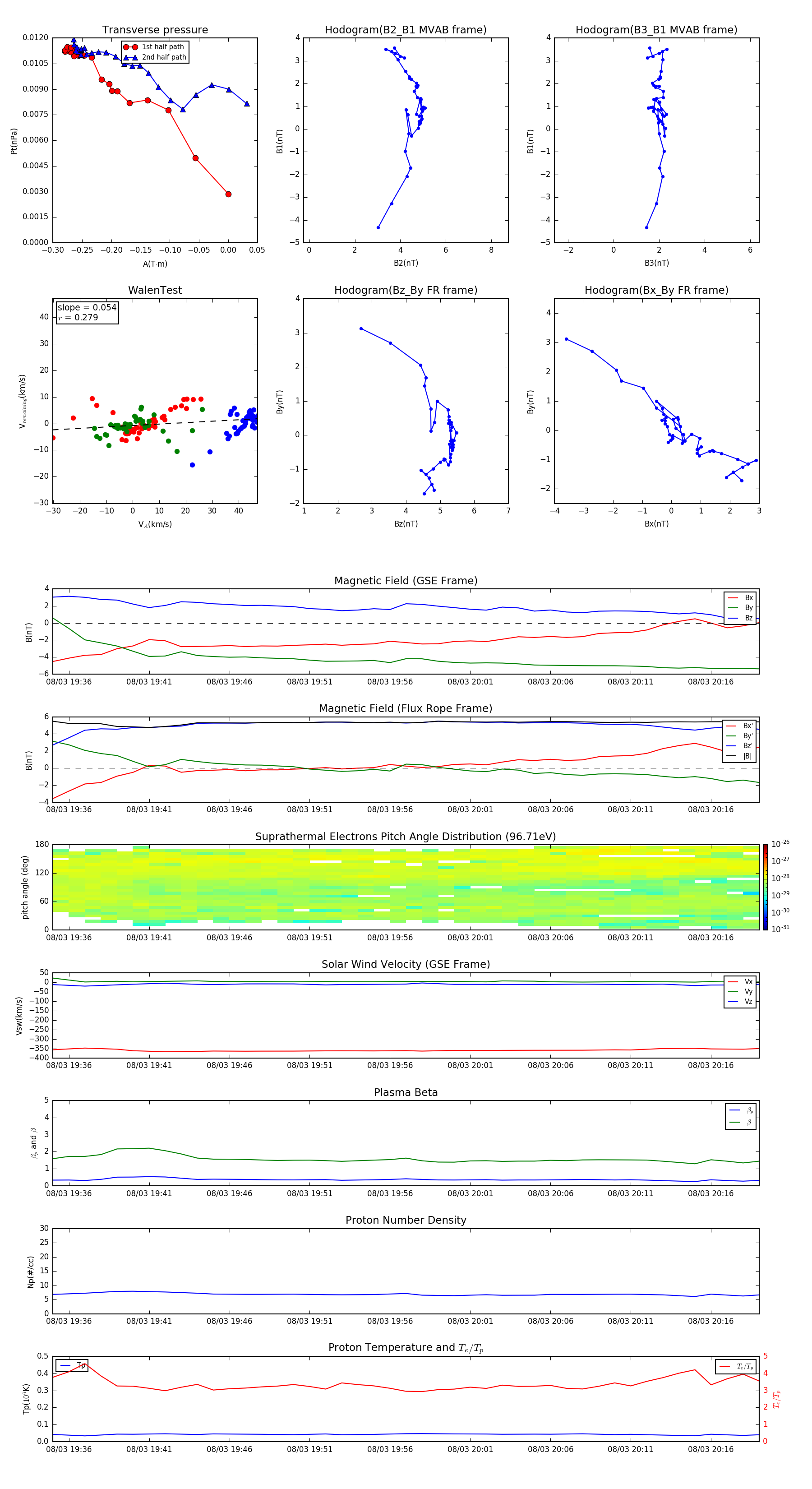Click the "2nd half path" legend entry
Screen dimensions: 812x1489
[x=155, y=57]
